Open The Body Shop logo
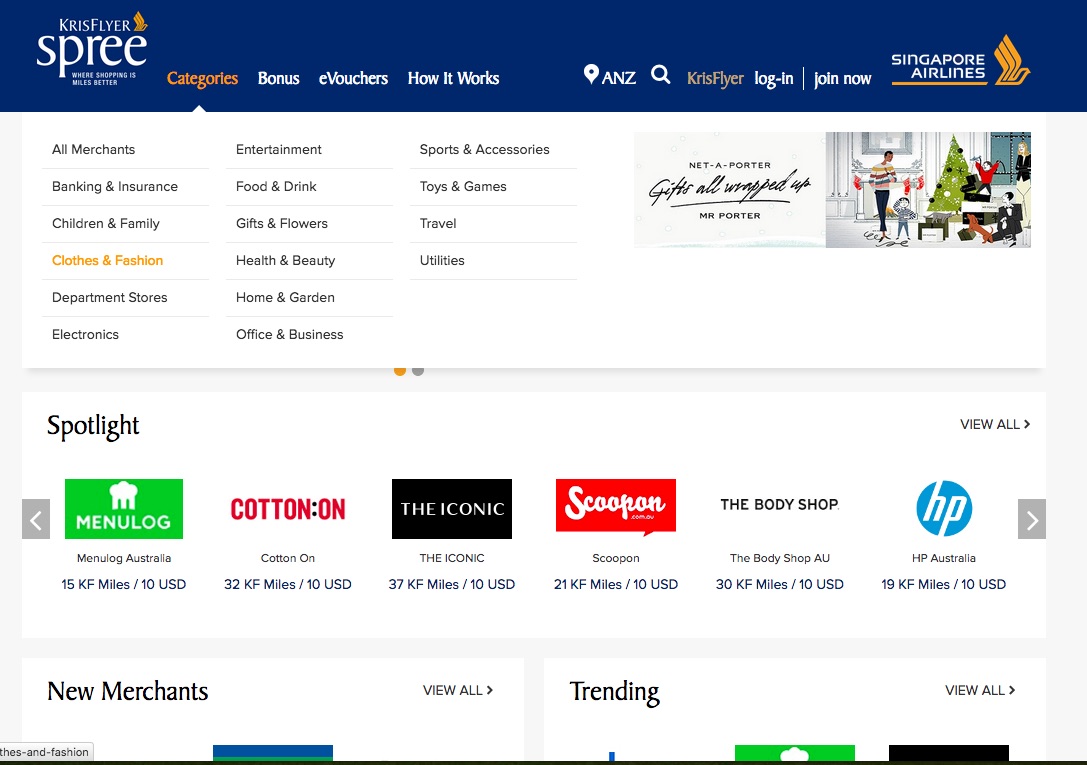 point(780,504)
